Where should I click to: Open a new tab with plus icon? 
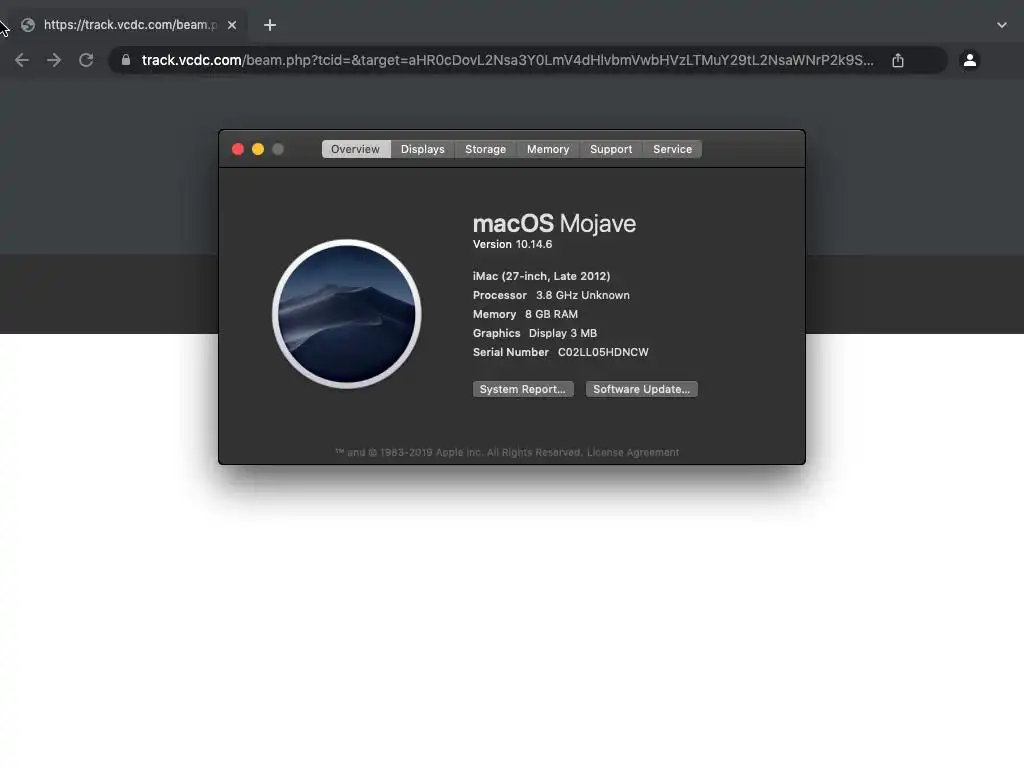270,25
